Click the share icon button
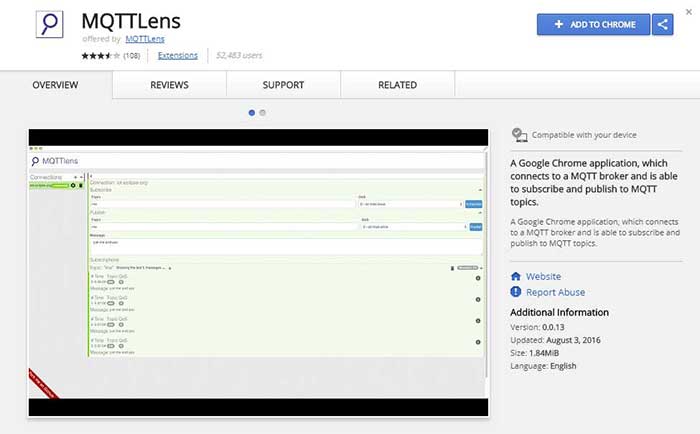This screenshot has height=434, width=700. click(662, 25)
